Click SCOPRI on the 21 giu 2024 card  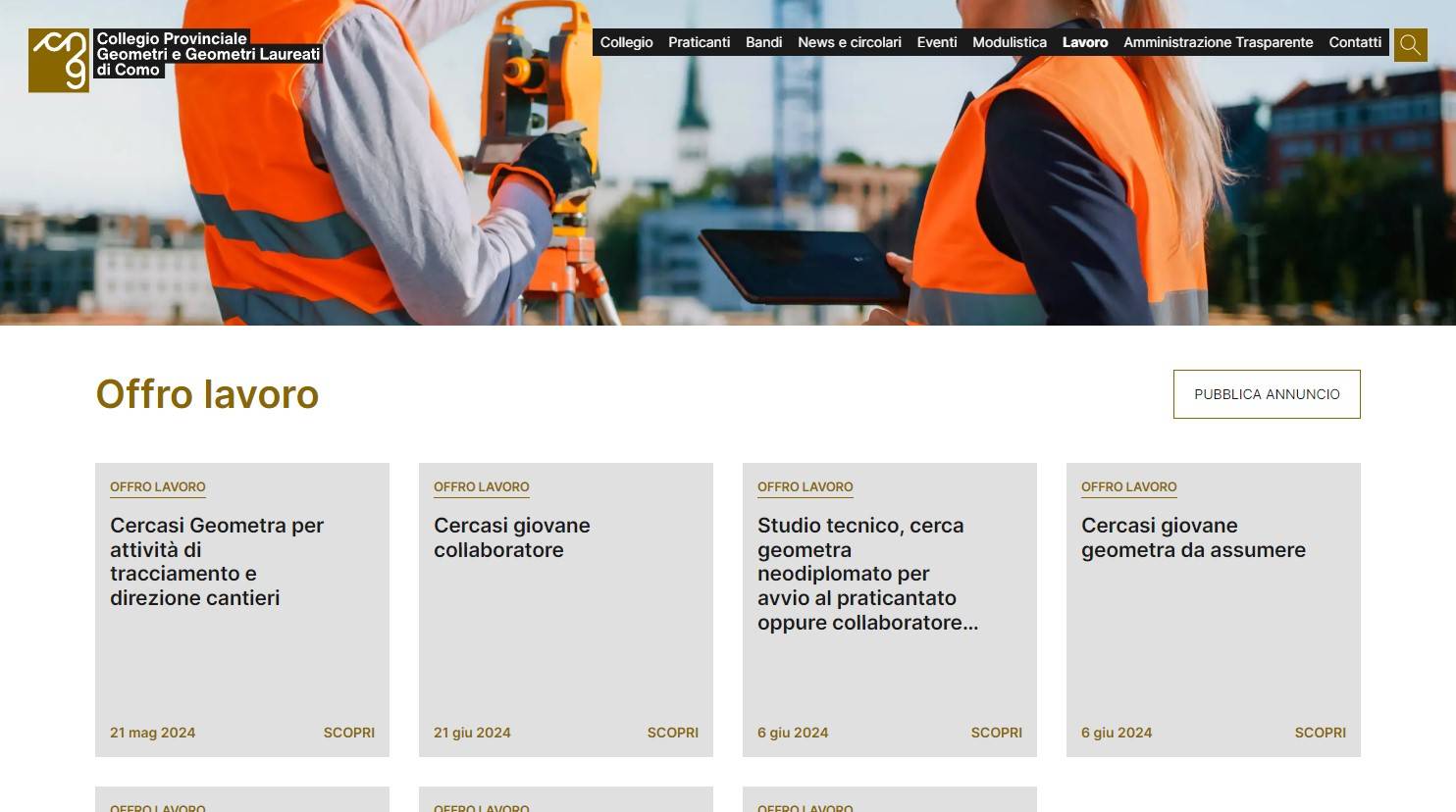point(673,733)
